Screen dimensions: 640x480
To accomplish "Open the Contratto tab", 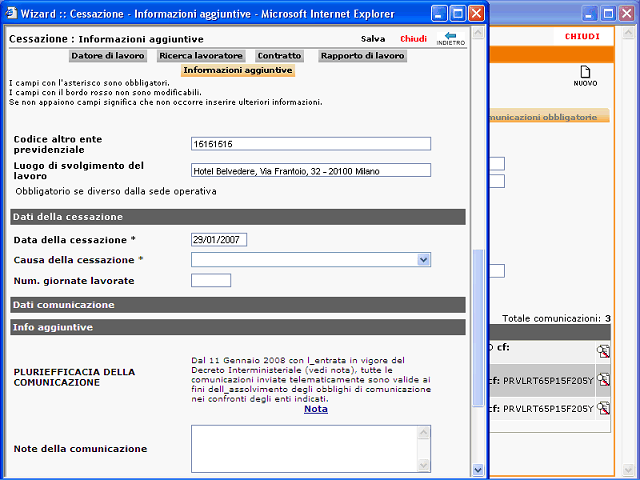I will pos(279,56).
